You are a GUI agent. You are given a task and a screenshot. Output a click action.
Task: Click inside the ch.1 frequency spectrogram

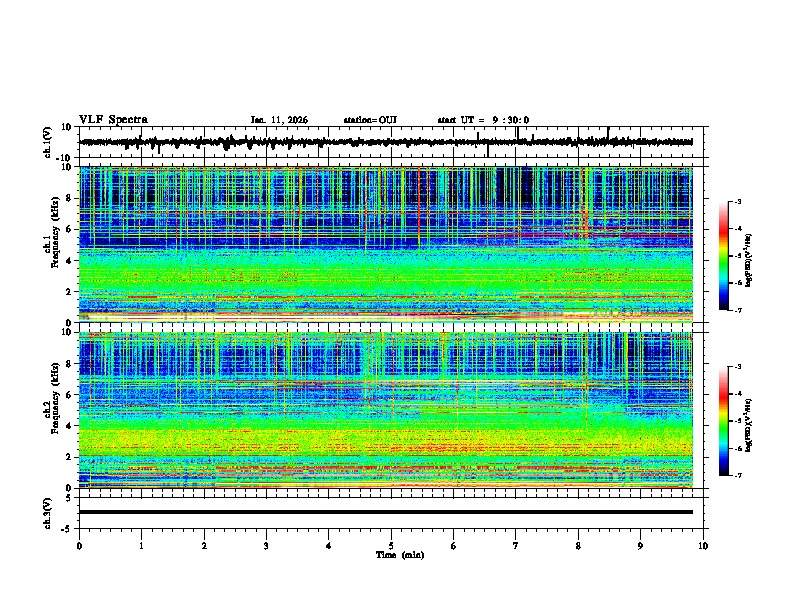click(x=386, y=244)
